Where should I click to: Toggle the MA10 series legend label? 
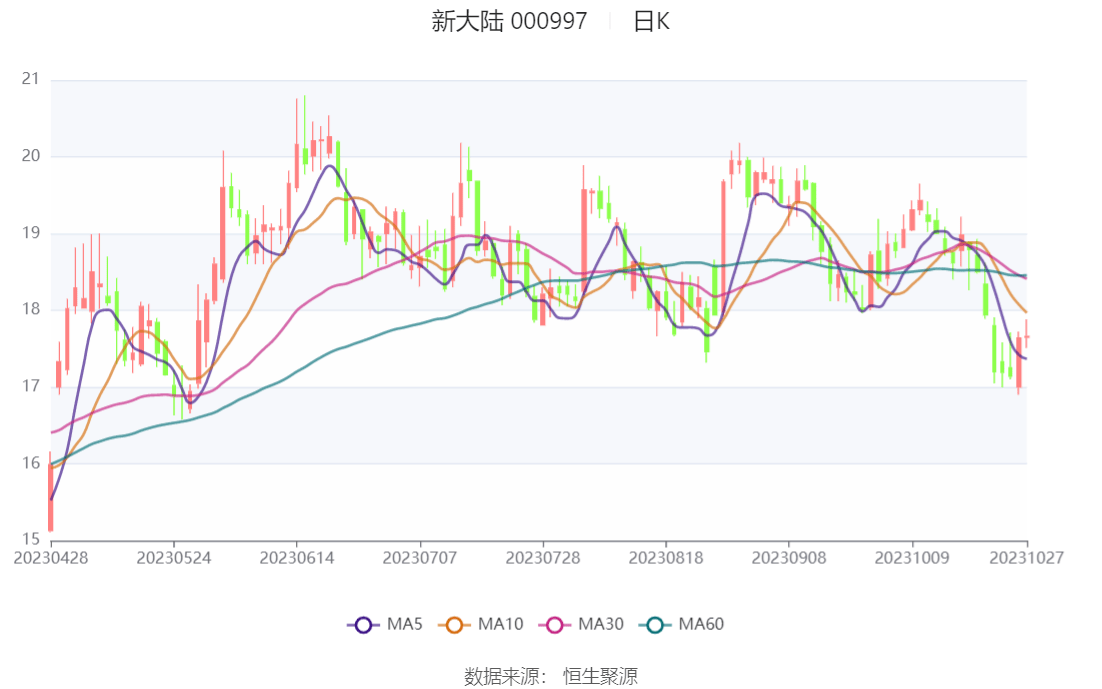pyautogui.click(x=500, y=625)
